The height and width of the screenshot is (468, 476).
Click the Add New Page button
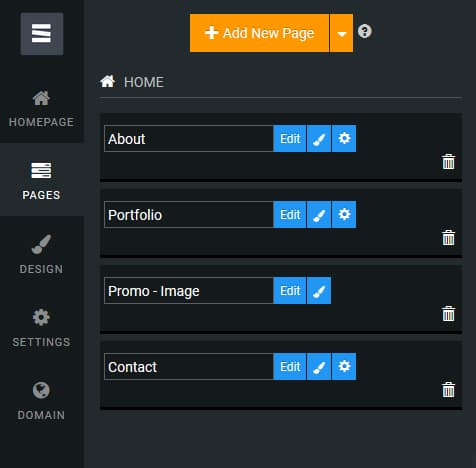259,33
